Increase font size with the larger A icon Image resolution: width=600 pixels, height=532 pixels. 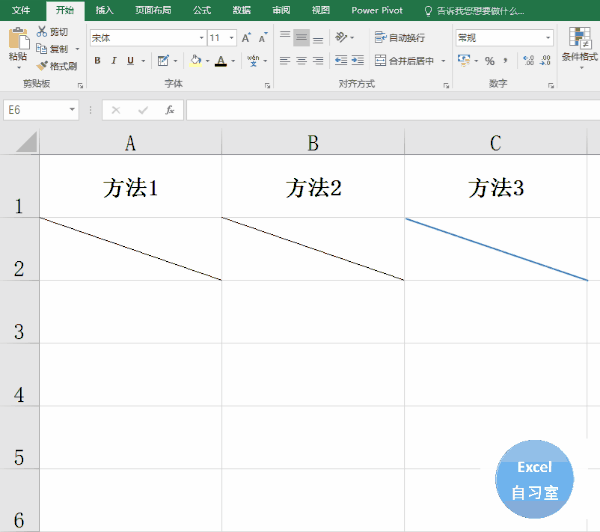246,38
